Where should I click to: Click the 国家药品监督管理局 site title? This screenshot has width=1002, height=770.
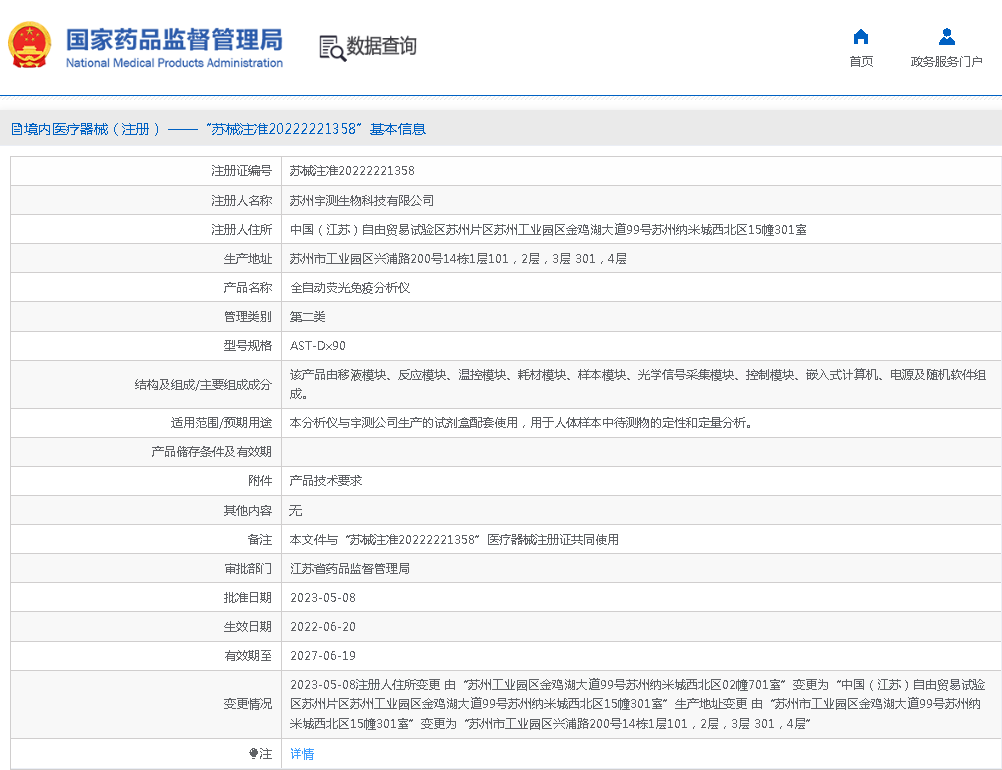[x=174, y=39]
